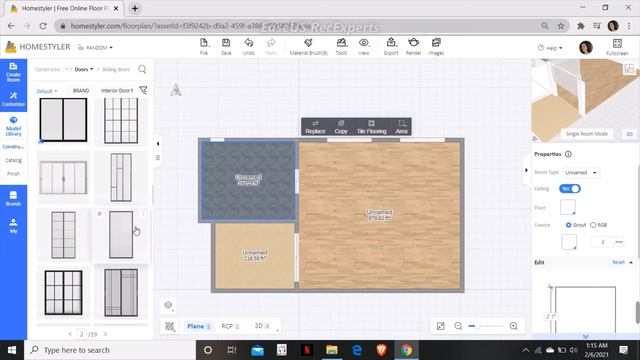Viewport: 640px width, 360px height.
Task: Click the Interior Door filter
Action: tap(117, 91)
